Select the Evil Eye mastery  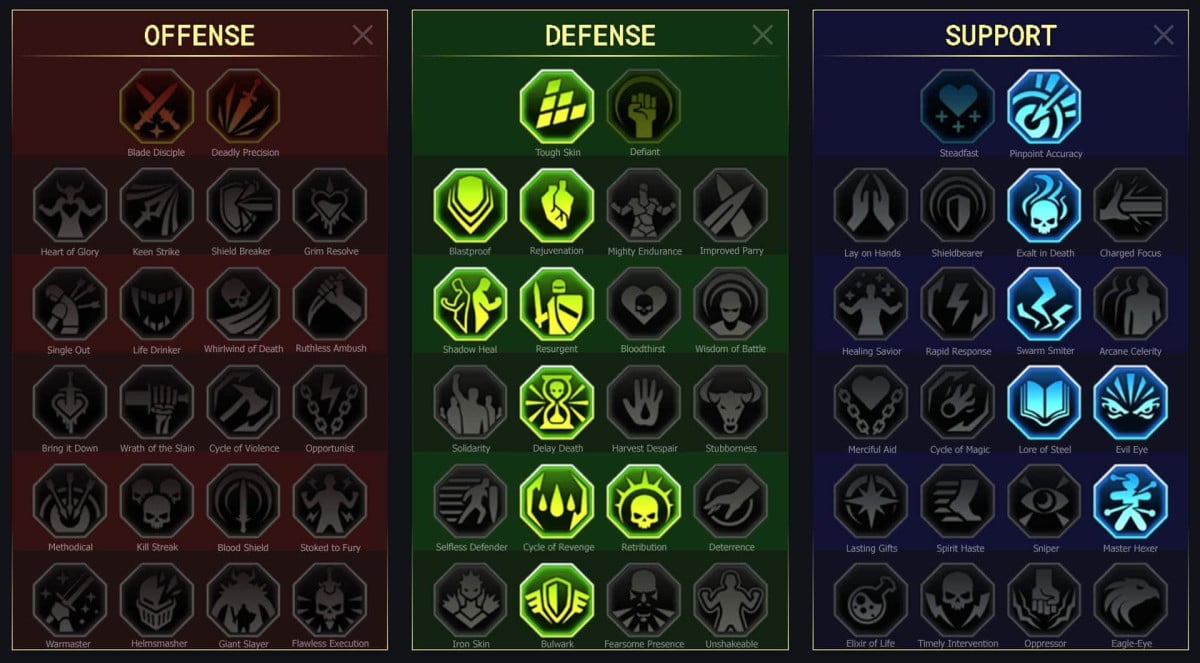click(x=1131, y=403)
